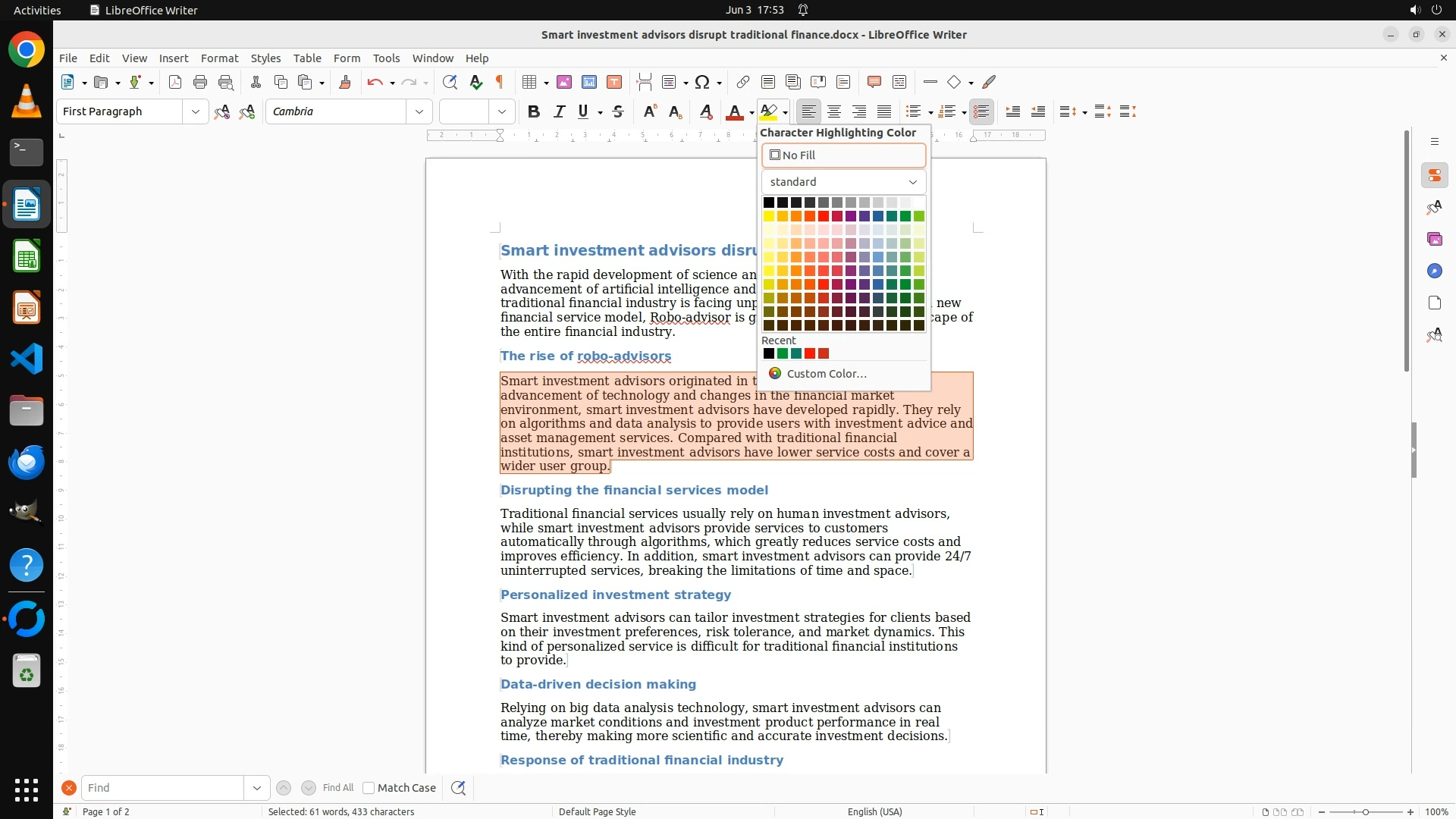Viewport: 1456px width, 819px height.
Task: Click the Clone Formatting paintbrush
Action: [345, 82]
